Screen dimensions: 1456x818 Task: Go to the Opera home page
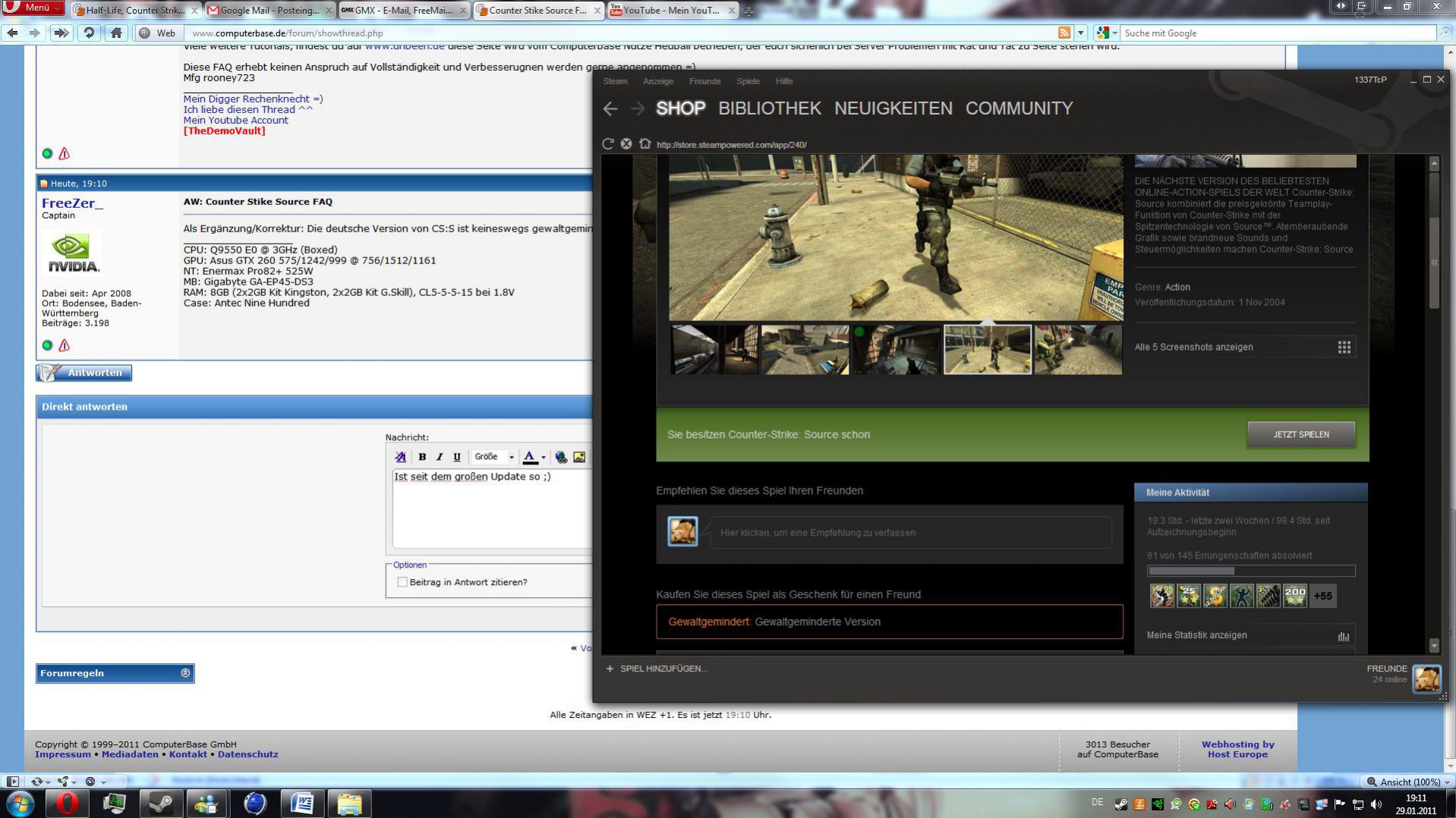[x=116, y=33]
